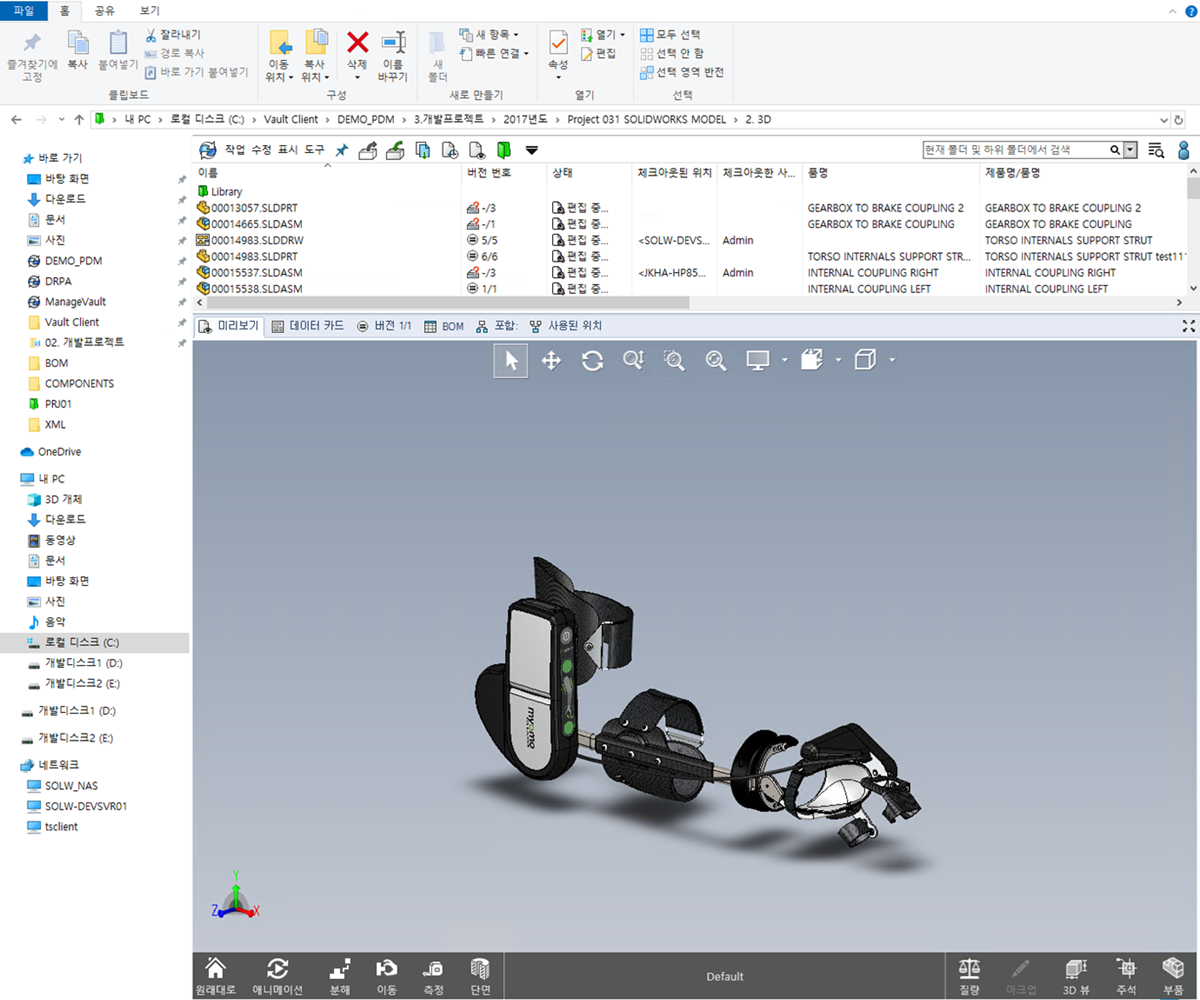Open the 측정 measure tool
This screenshot has height=1000, width=1200.
coord(433,976)
